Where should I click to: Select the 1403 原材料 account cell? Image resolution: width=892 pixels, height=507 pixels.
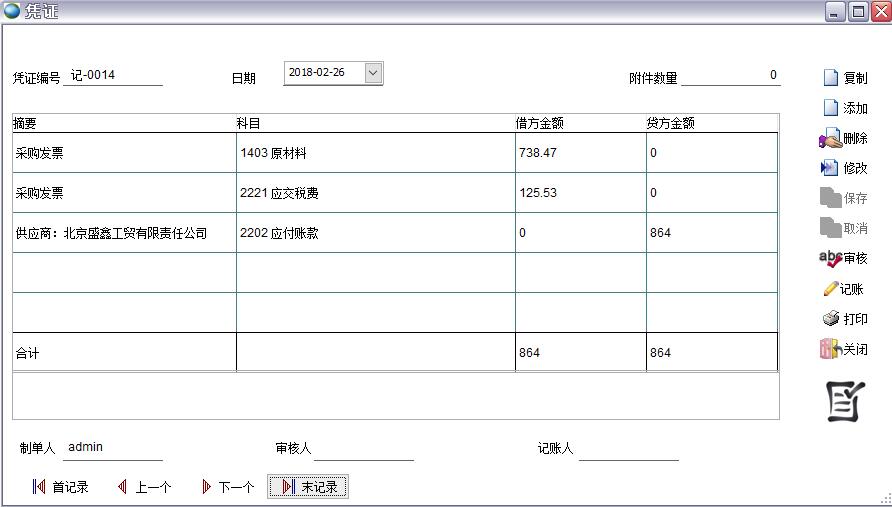(375, 153)
